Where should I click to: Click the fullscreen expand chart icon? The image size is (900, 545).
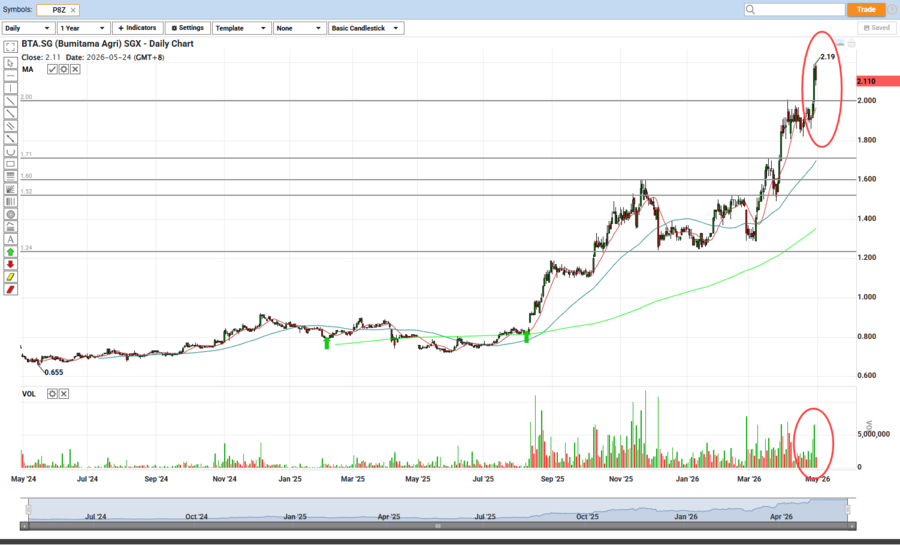10,46
